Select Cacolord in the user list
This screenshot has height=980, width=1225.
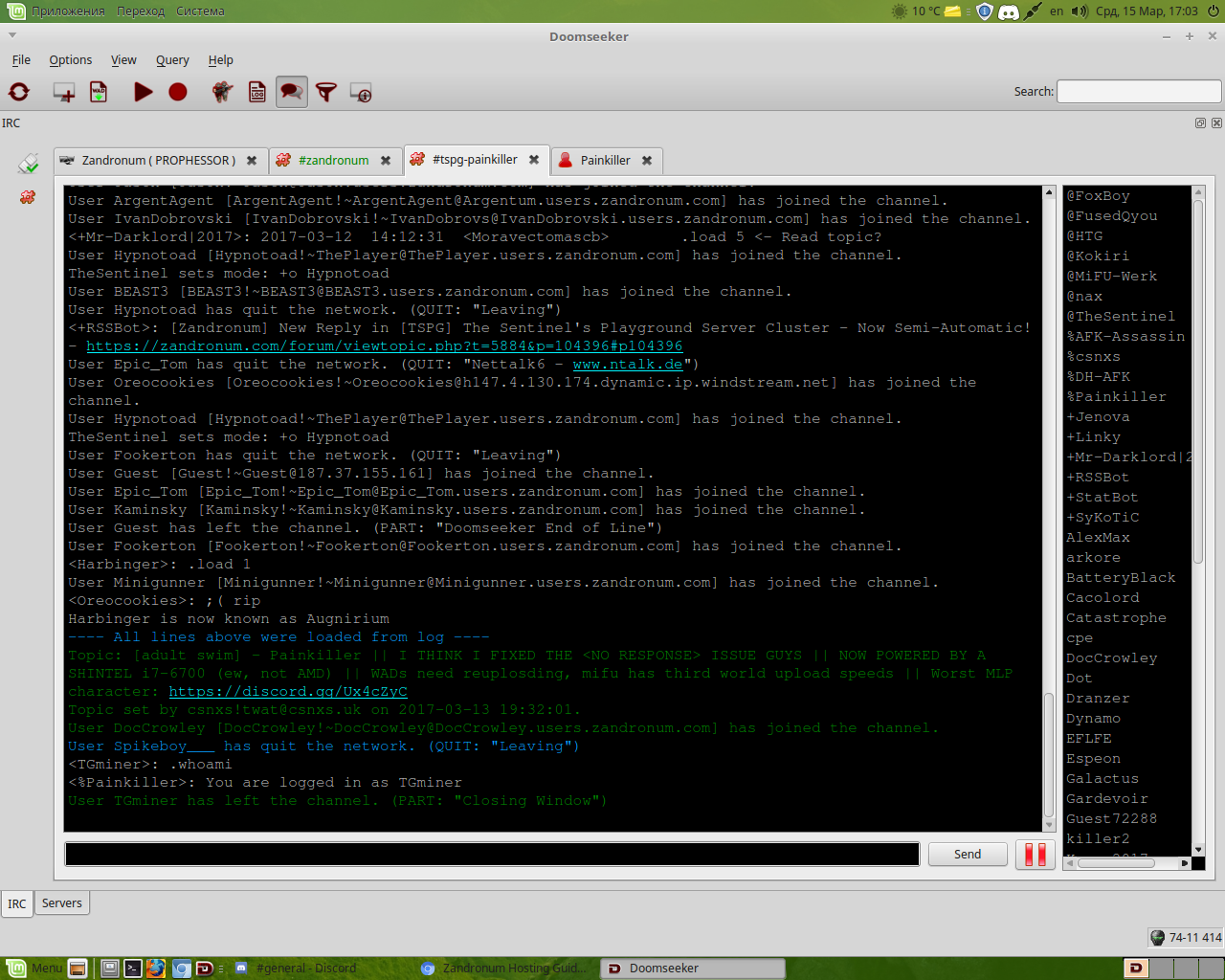tap(1102, 597)
